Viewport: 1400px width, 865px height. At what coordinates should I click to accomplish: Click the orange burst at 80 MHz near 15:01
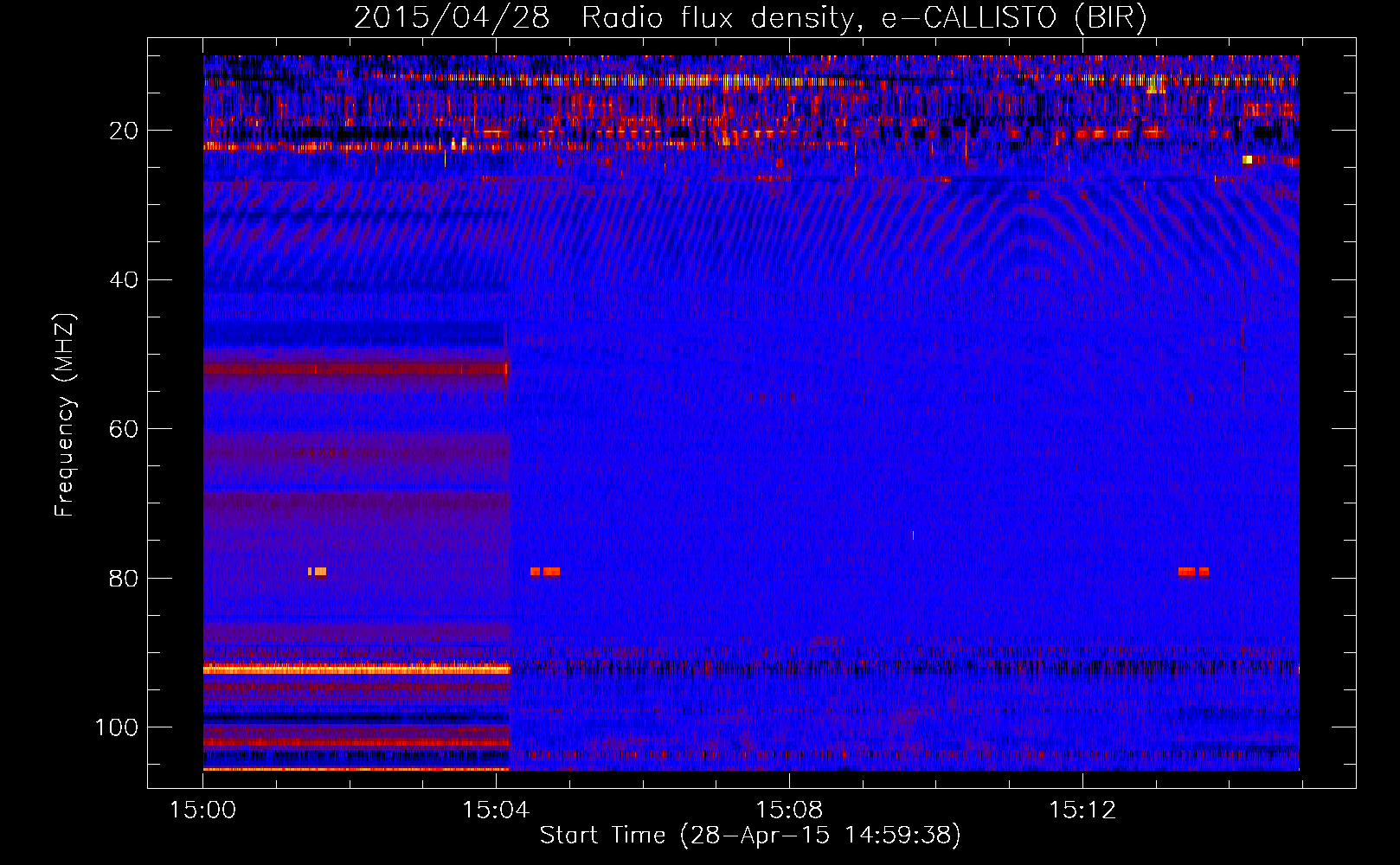[318, 572]
